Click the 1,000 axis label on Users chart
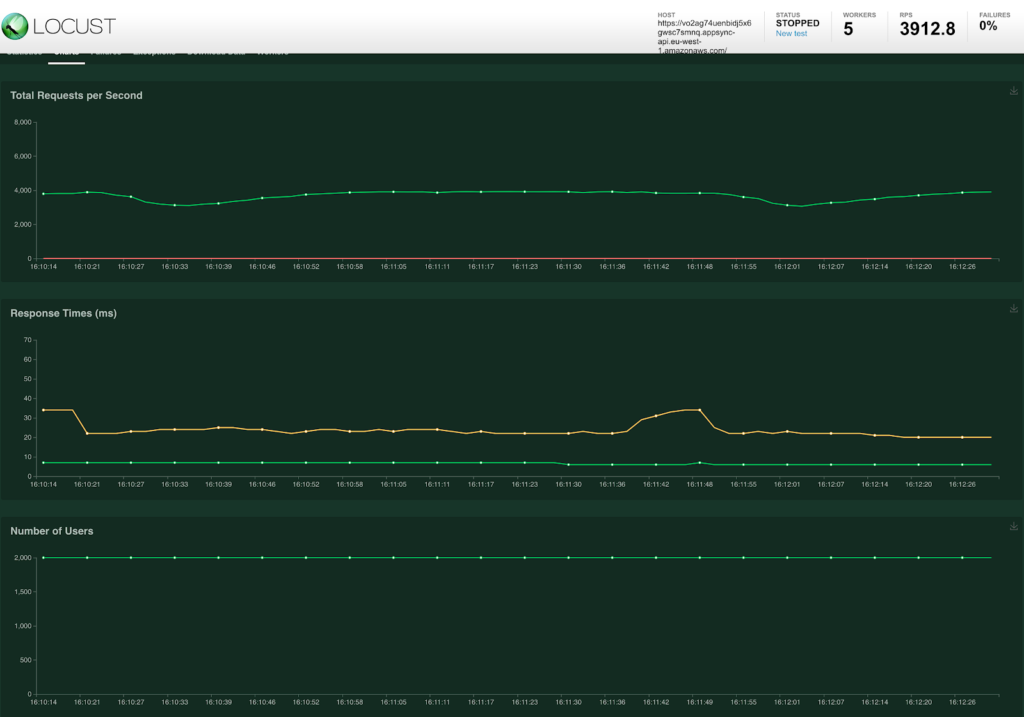 pyautogui.click(x=23, y=626)
